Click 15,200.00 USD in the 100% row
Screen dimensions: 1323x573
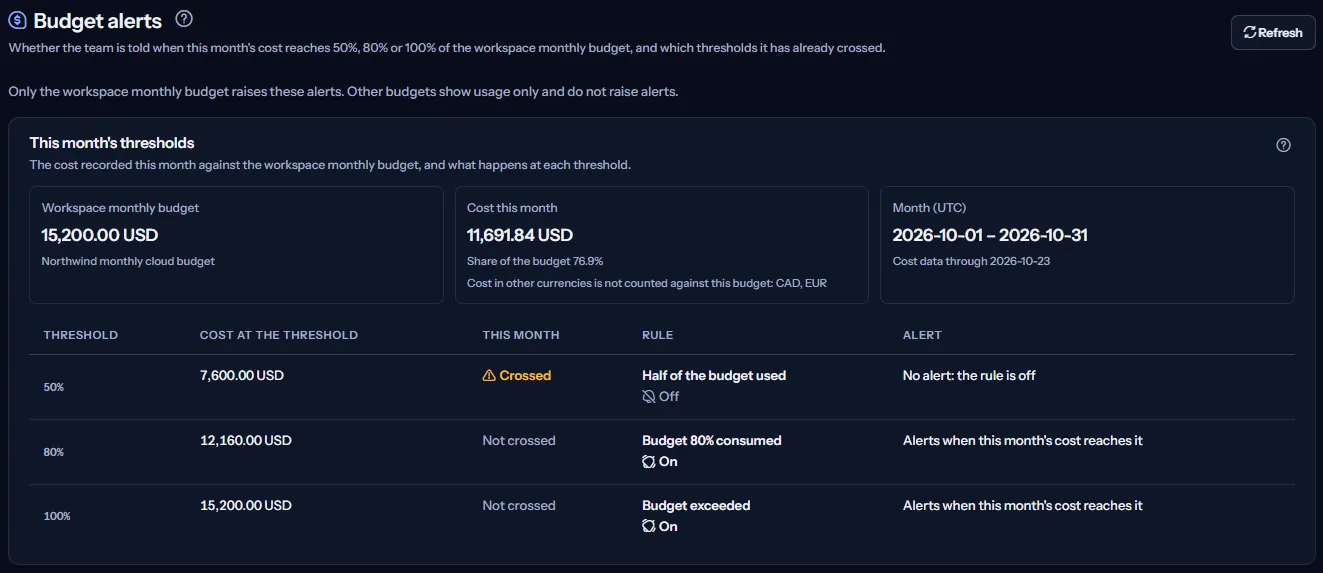coord(246,506)
